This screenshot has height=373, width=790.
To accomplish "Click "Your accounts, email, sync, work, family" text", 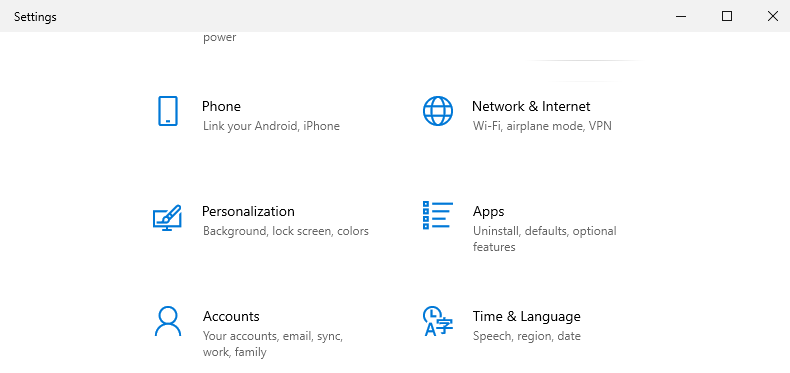I will coord(273,344).
